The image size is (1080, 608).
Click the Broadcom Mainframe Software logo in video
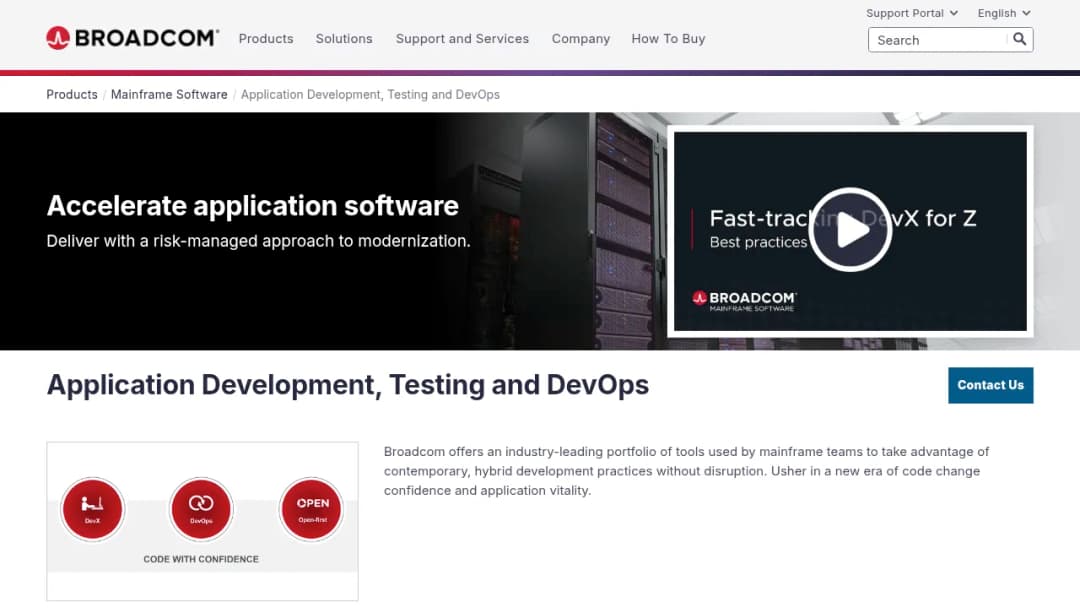coord(744,301)
